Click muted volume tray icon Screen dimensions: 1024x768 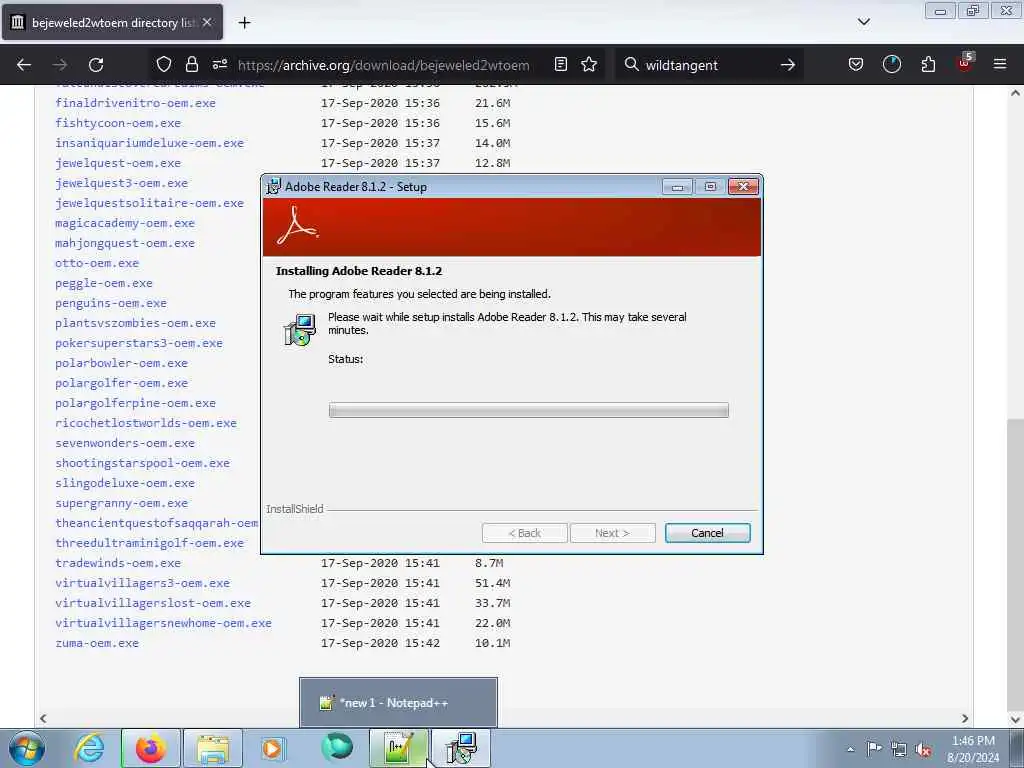(x=923, y=749)
